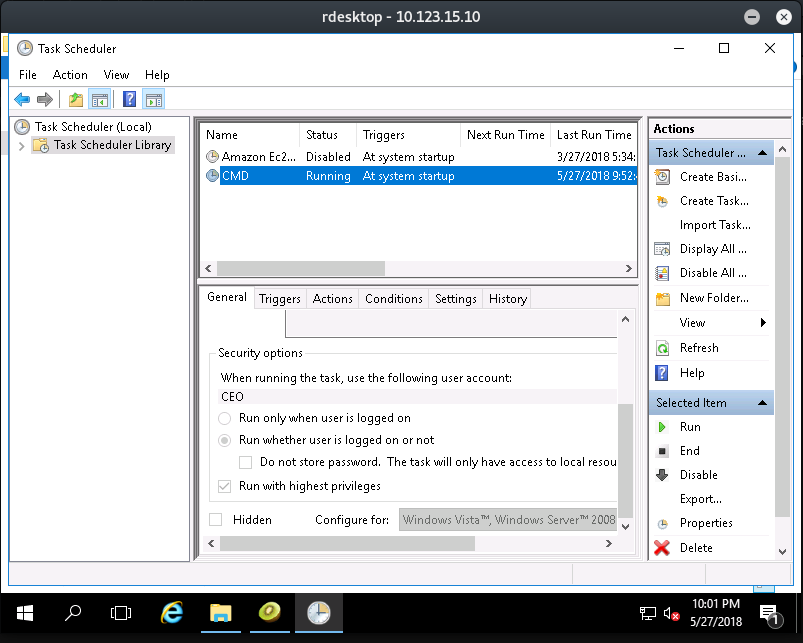This screenshot has height=643, width=803.
Task: Toggle the Hidden checkbox
Action: (216, 520)
